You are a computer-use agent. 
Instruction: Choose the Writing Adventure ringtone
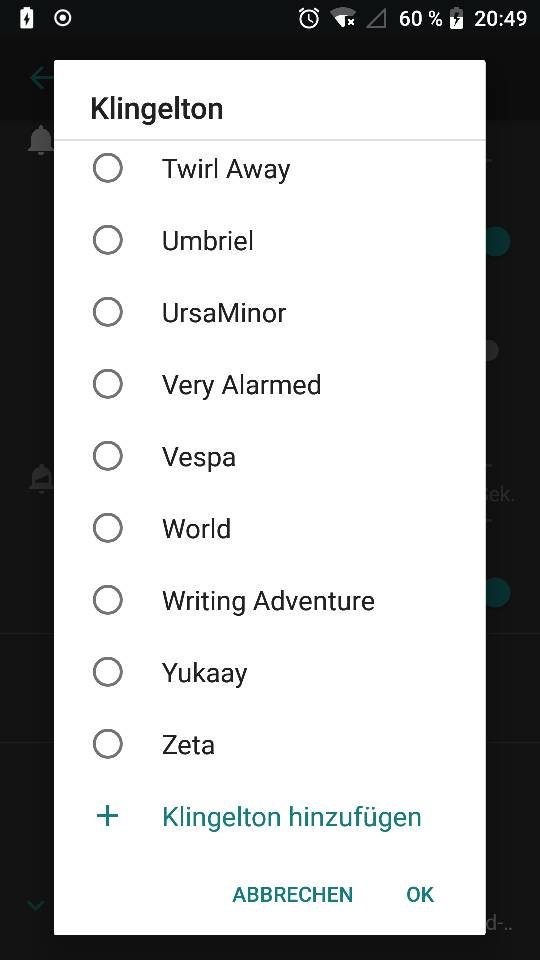(270, 600)
